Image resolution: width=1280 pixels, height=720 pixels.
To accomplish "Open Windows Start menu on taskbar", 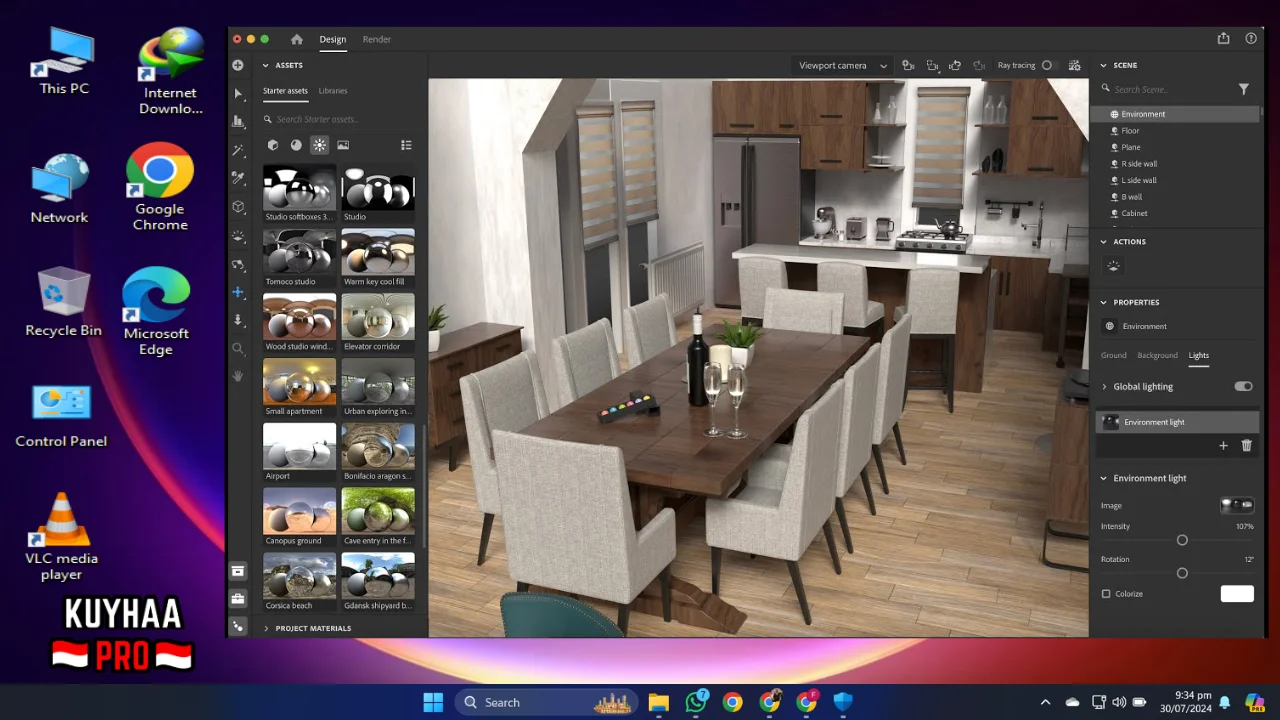I will 433,702.
